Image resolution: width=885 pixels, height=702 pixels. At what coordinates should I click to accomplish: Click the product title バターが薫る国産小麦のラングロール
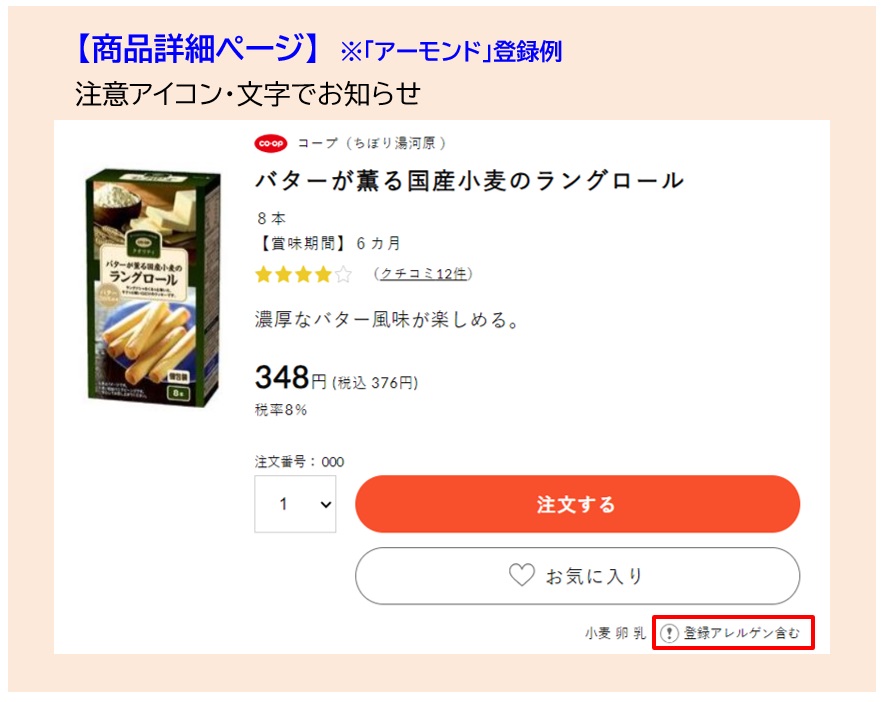click(x=470, y=181)
